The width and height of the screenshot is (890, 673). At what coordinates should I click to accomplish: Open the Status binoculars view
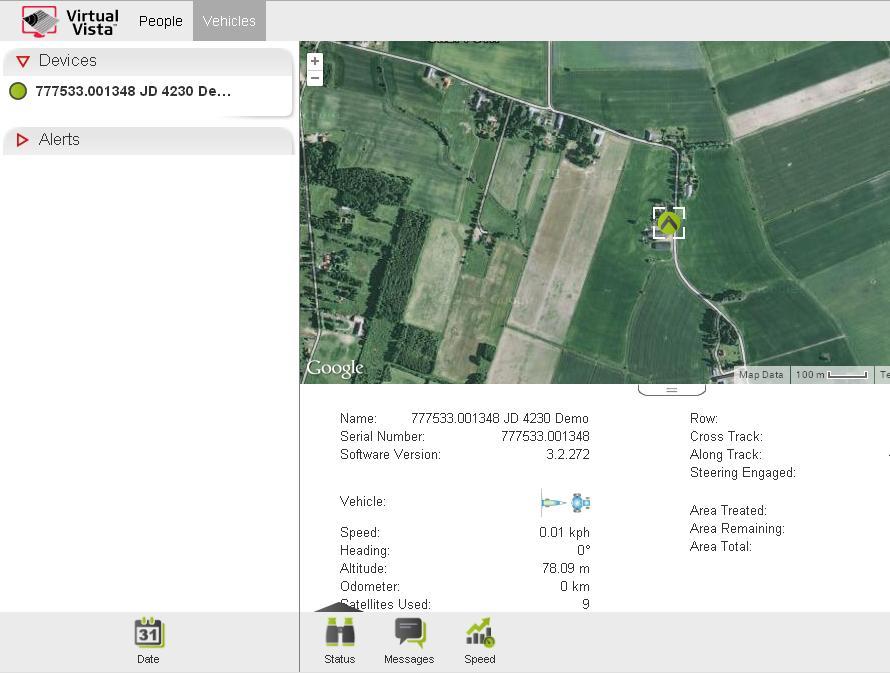[340, 634]
